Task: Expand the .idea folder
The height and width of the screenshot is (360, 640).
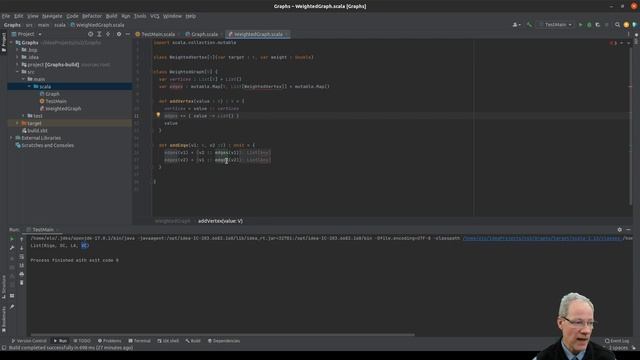Action: (x=18, y=57)
